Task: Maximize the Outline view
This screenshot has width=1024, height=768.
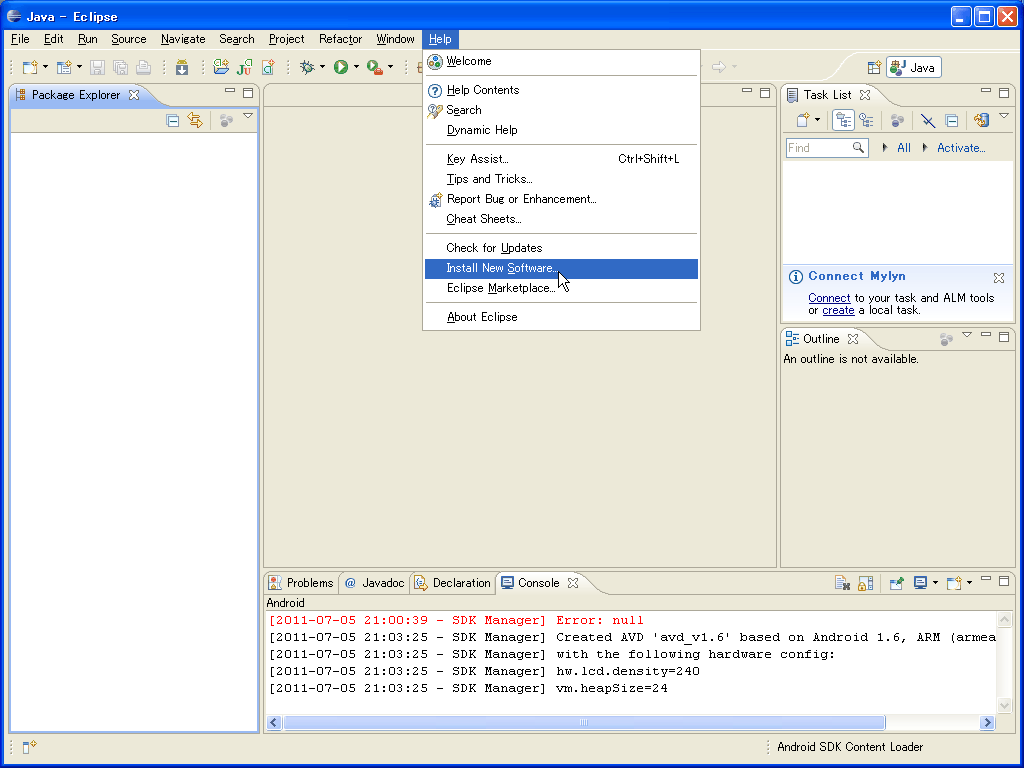Action: [x=1004, y=337]
